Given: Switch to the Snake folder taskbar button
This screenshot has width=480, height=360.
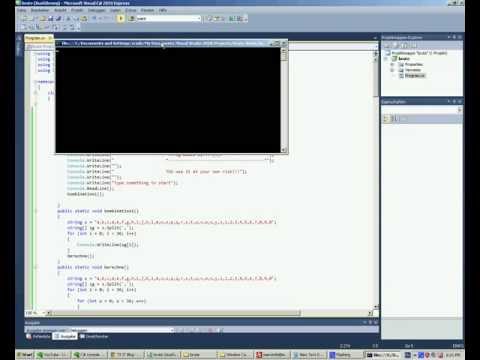Looking at the screenshot, I should [x=198, y=355].
